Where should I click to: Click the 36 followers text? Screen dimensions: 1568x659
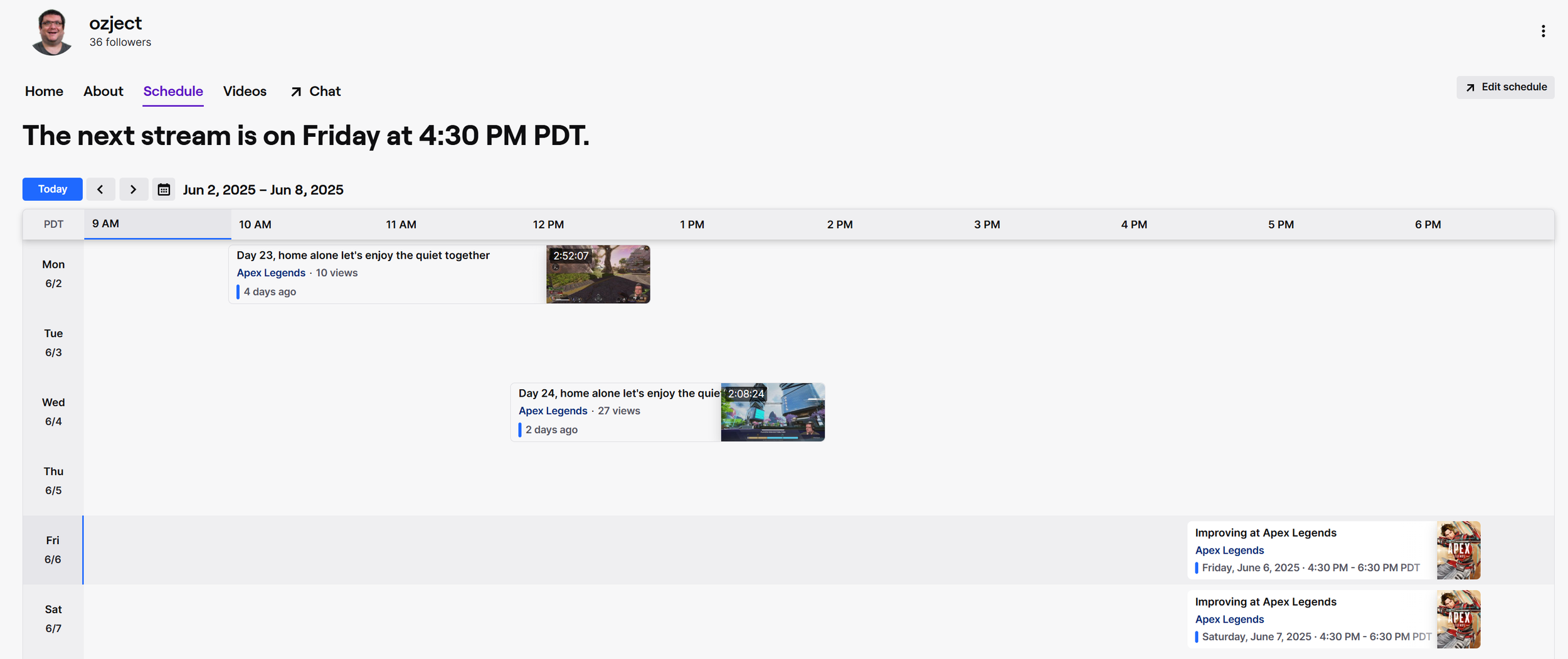tap(120, 42)
